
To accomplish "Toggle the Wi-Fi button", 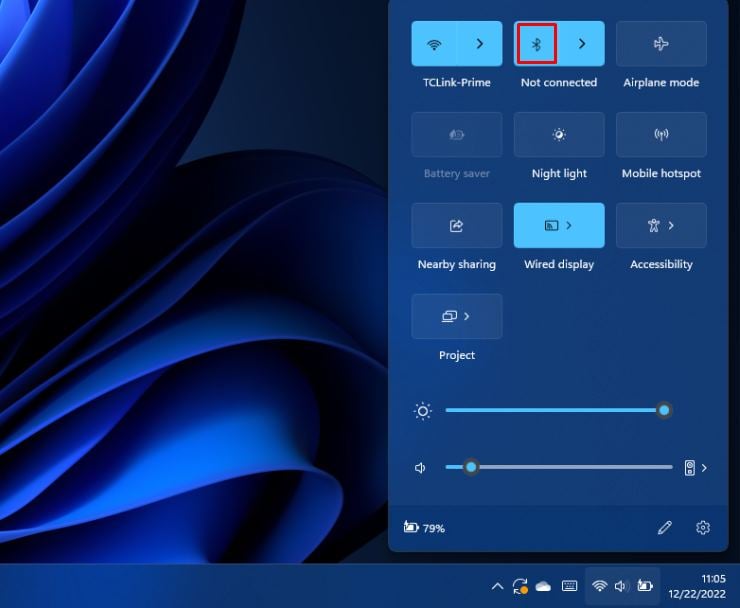I will tap(434, 44).
